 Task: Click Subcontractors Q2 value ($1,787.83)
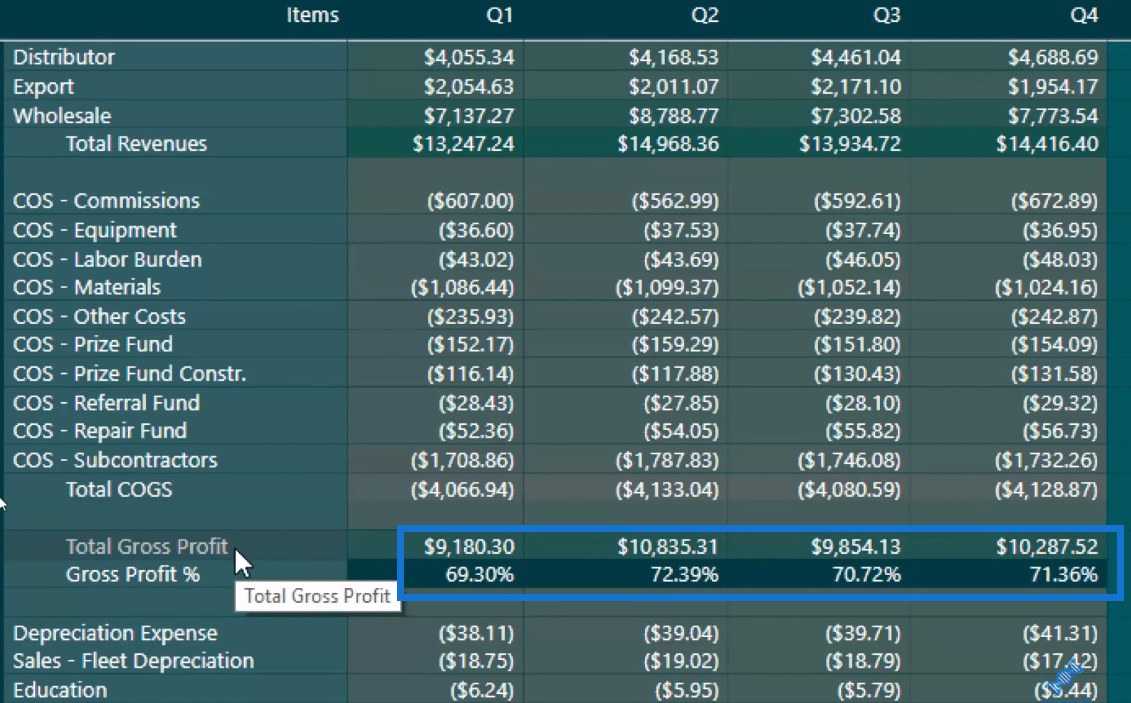click(x=667, y=460)
